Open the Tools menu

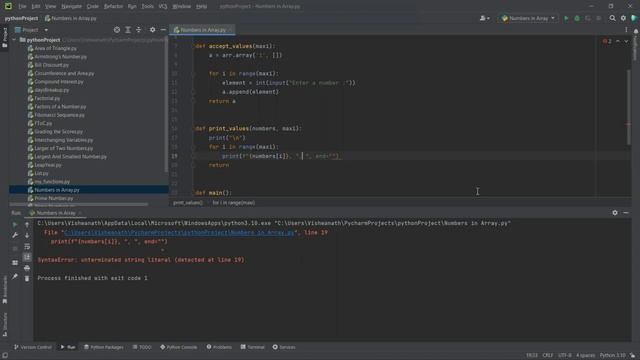click(x=148, y=7)
